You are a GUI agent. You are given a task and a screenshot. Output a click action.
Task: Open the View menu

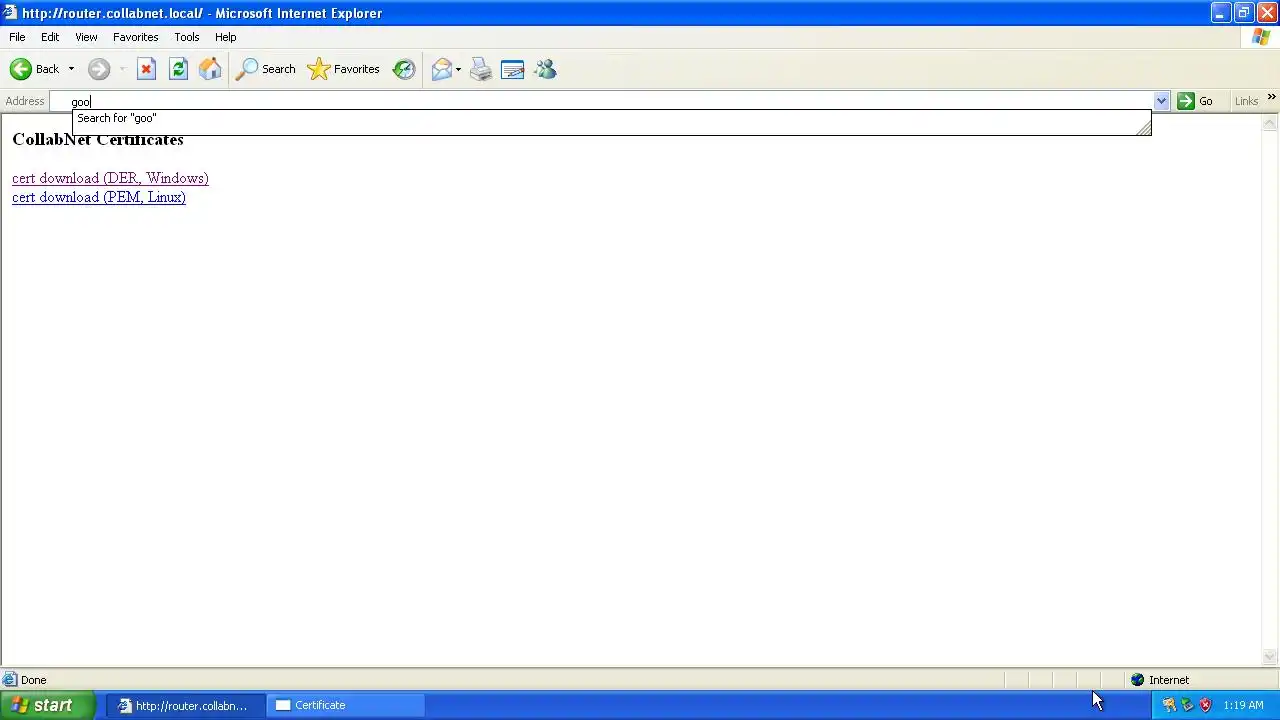(86, 37)
